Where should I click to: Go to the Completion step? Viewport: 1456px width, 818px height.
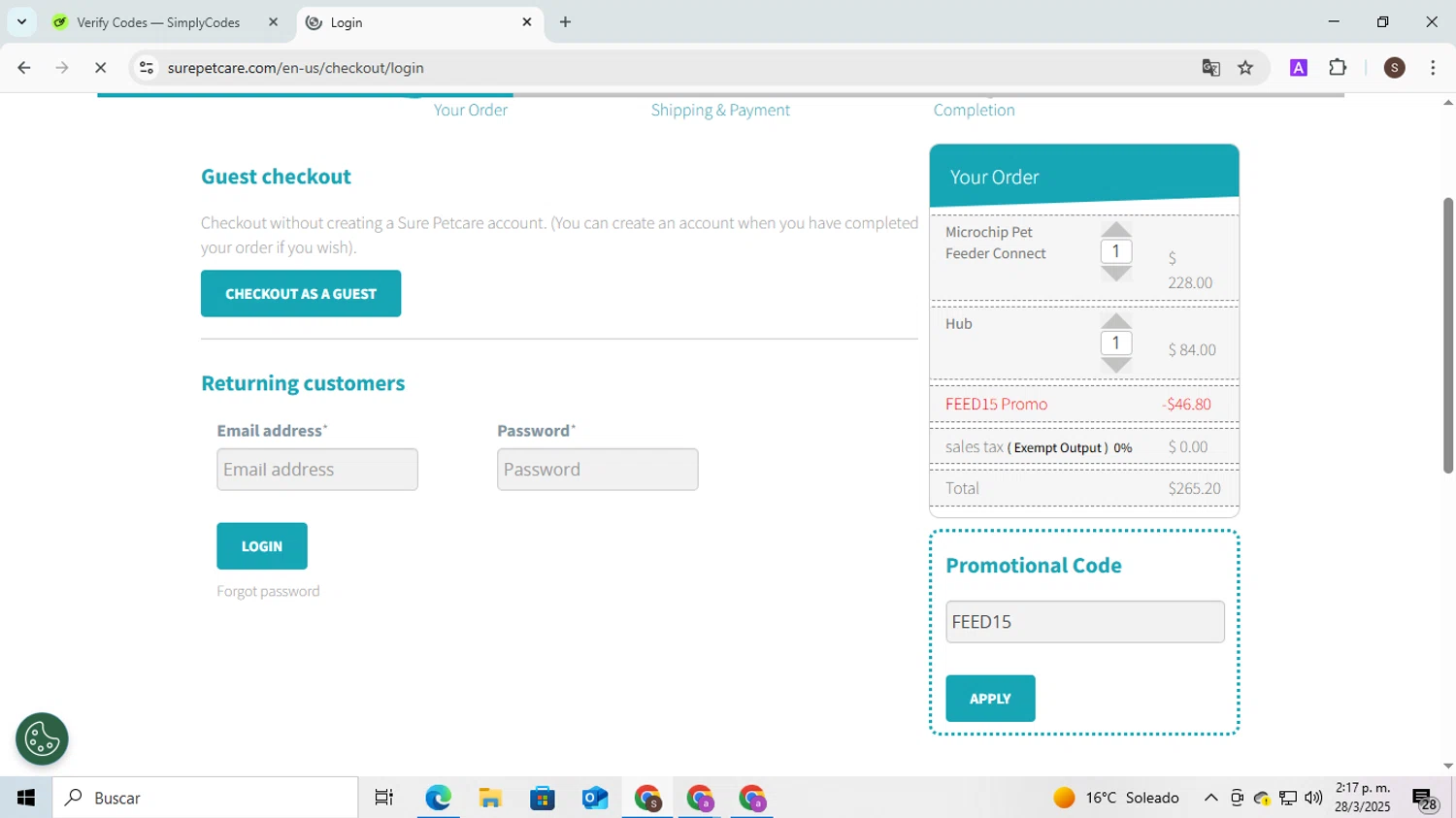(974, 110)
